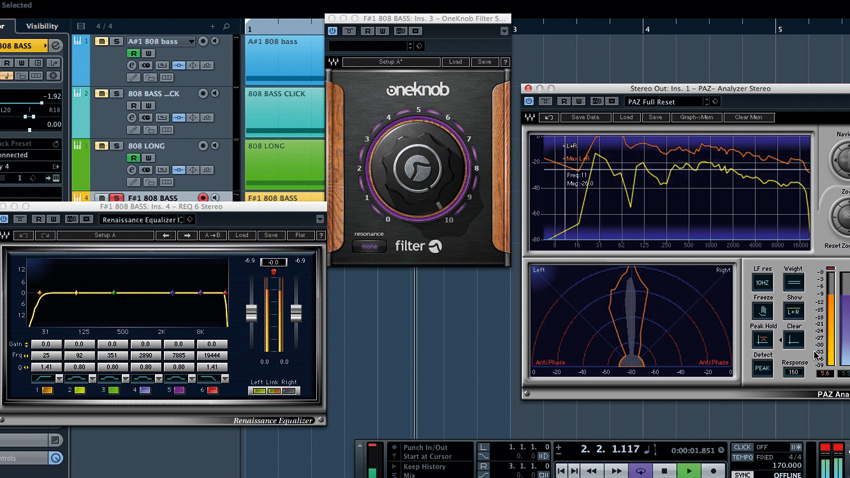Mute the A#1 808 bass track
850x478 pixels.
101,41
